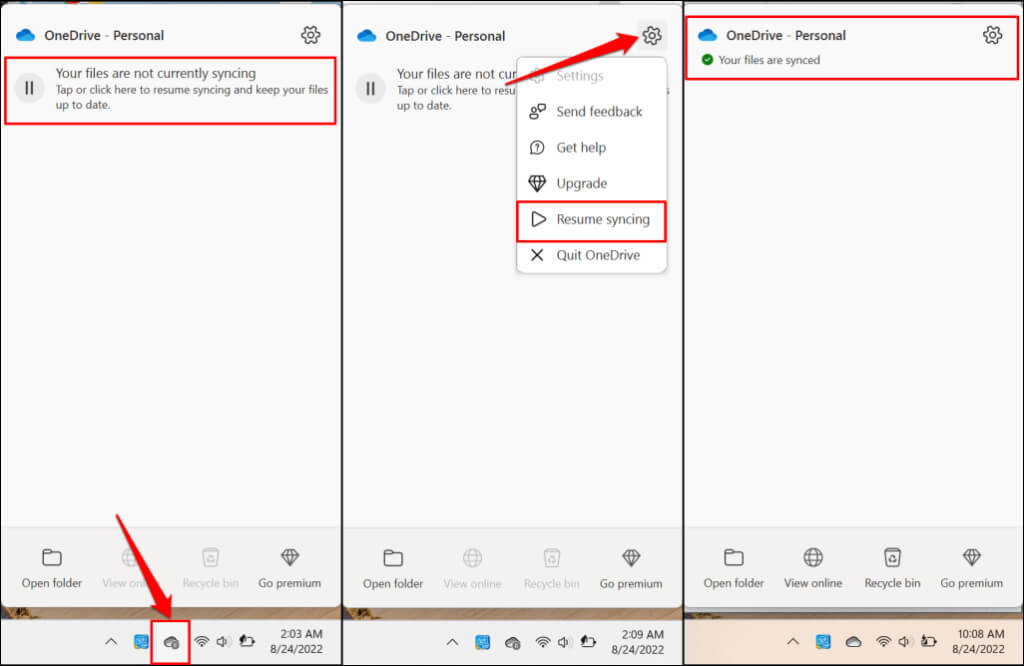Open Recycle bin in the right synced panel
1024x666 pixels.
tap(892, 569)
